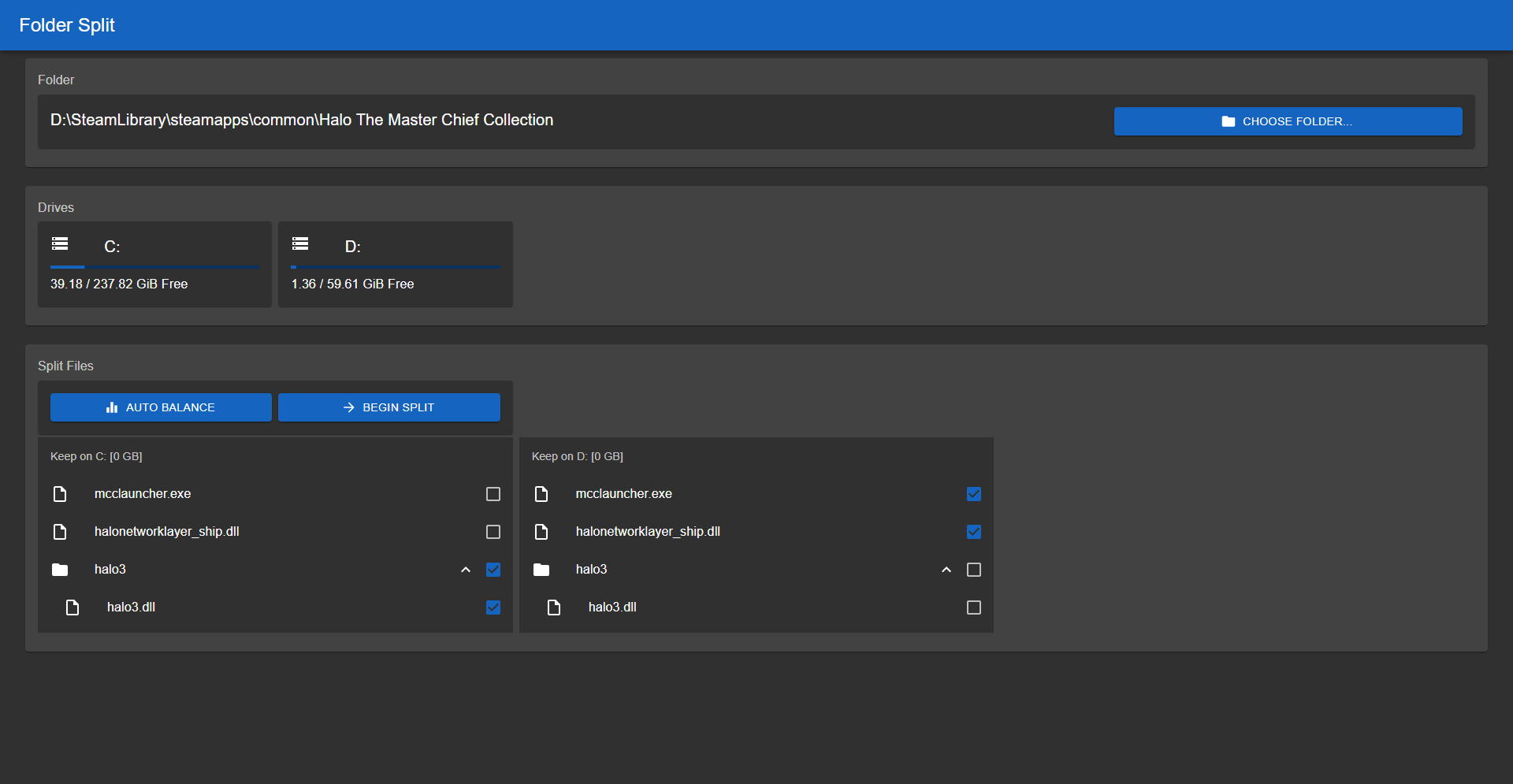
Task: Collapse halo3 folder in Keep on C column
Action: tap(466, 570)
